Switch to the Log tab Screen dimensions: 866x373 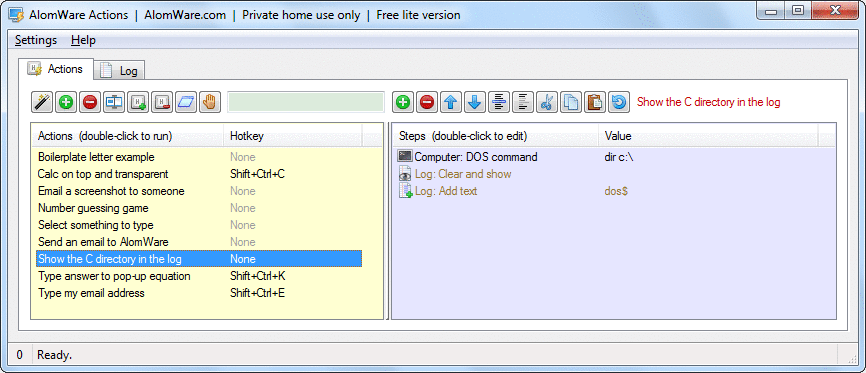click(x=119, y=70)
